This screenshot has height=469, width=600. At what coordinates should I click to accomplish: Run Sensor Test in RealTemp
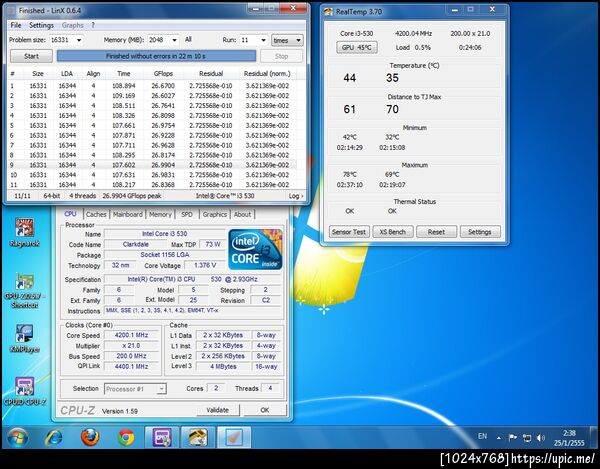click(x=349, y=232)
